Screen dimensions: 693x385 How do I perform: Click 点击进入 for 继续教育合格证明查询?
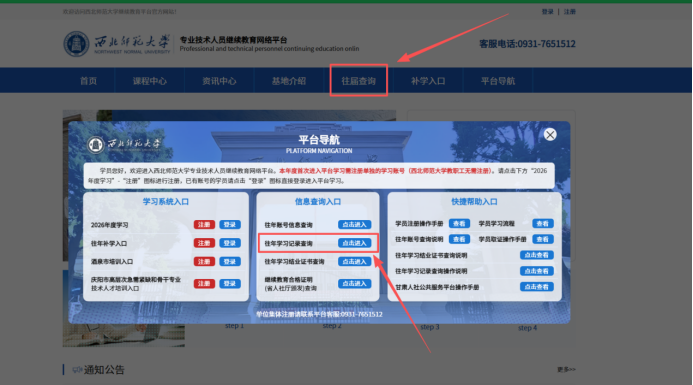tap(354, 283)
